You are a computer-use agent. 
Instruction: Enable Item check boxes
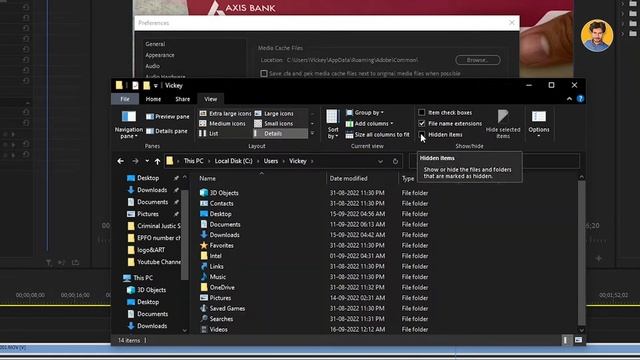point(422,113)
